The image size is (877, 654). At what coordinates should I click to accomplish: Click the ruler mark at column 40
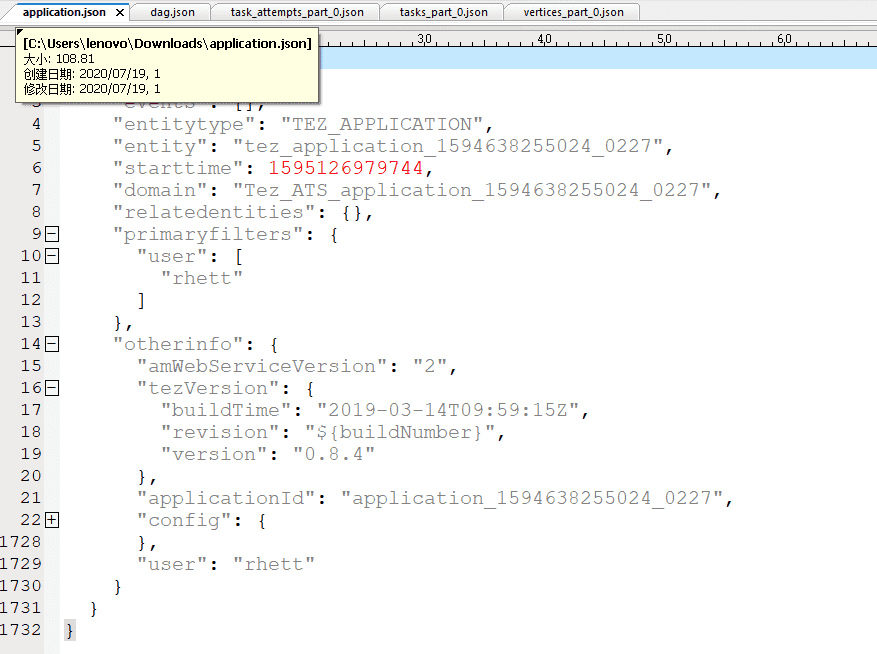click(544, 39)
